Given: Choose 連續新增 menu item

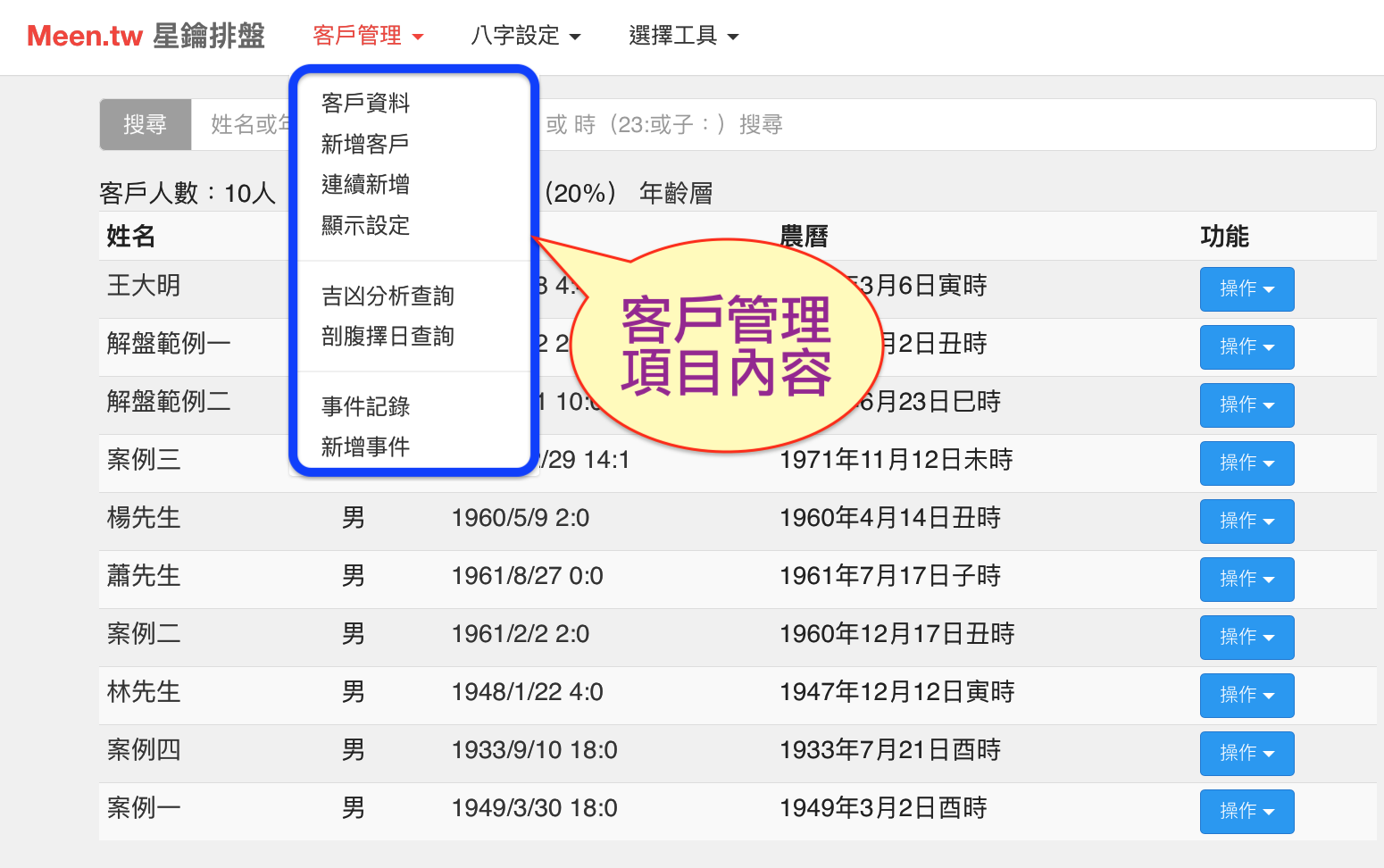Looking at the screenshot, I should 366,185.
